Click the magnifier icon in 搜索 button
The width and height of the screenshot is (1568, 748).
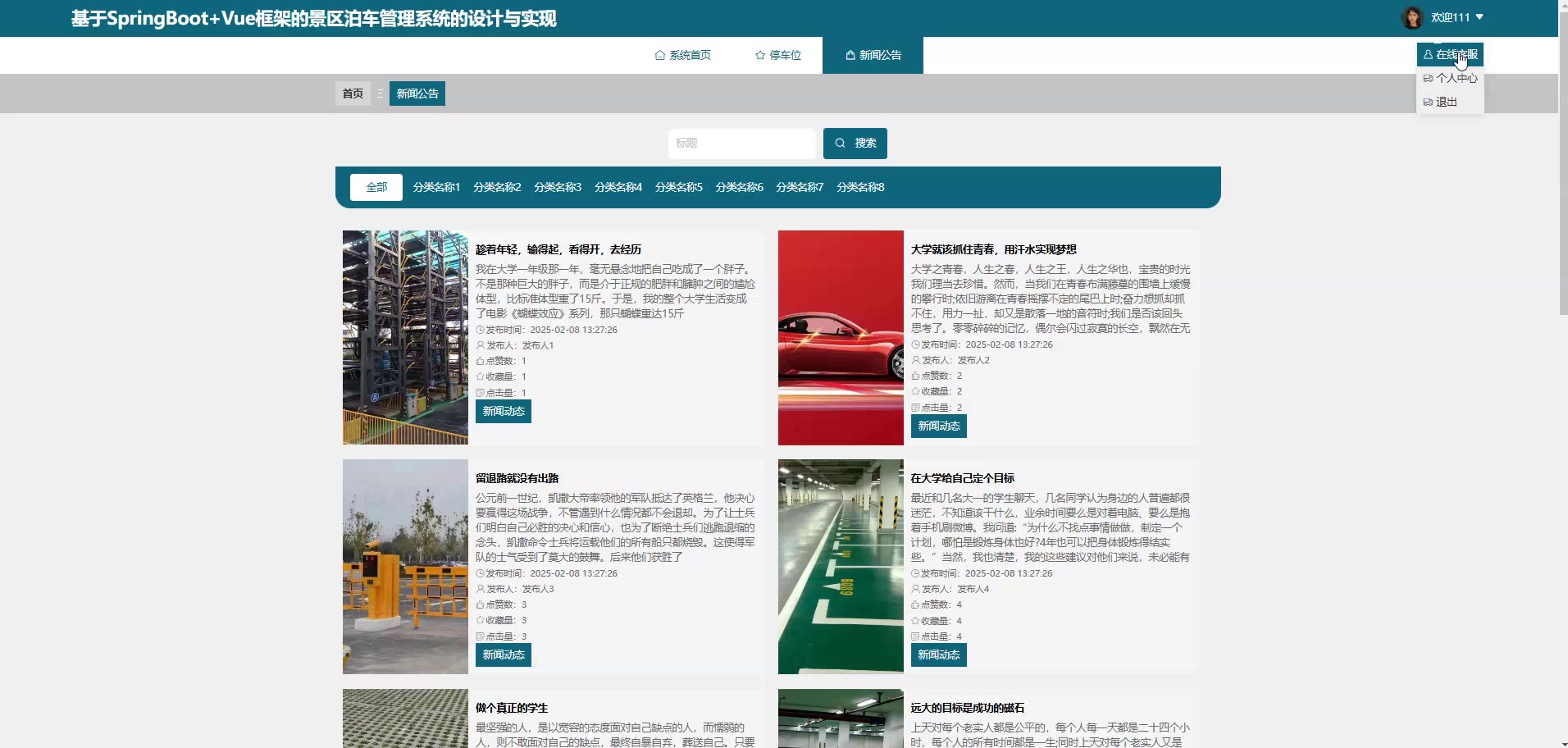(x=840, y=144)
